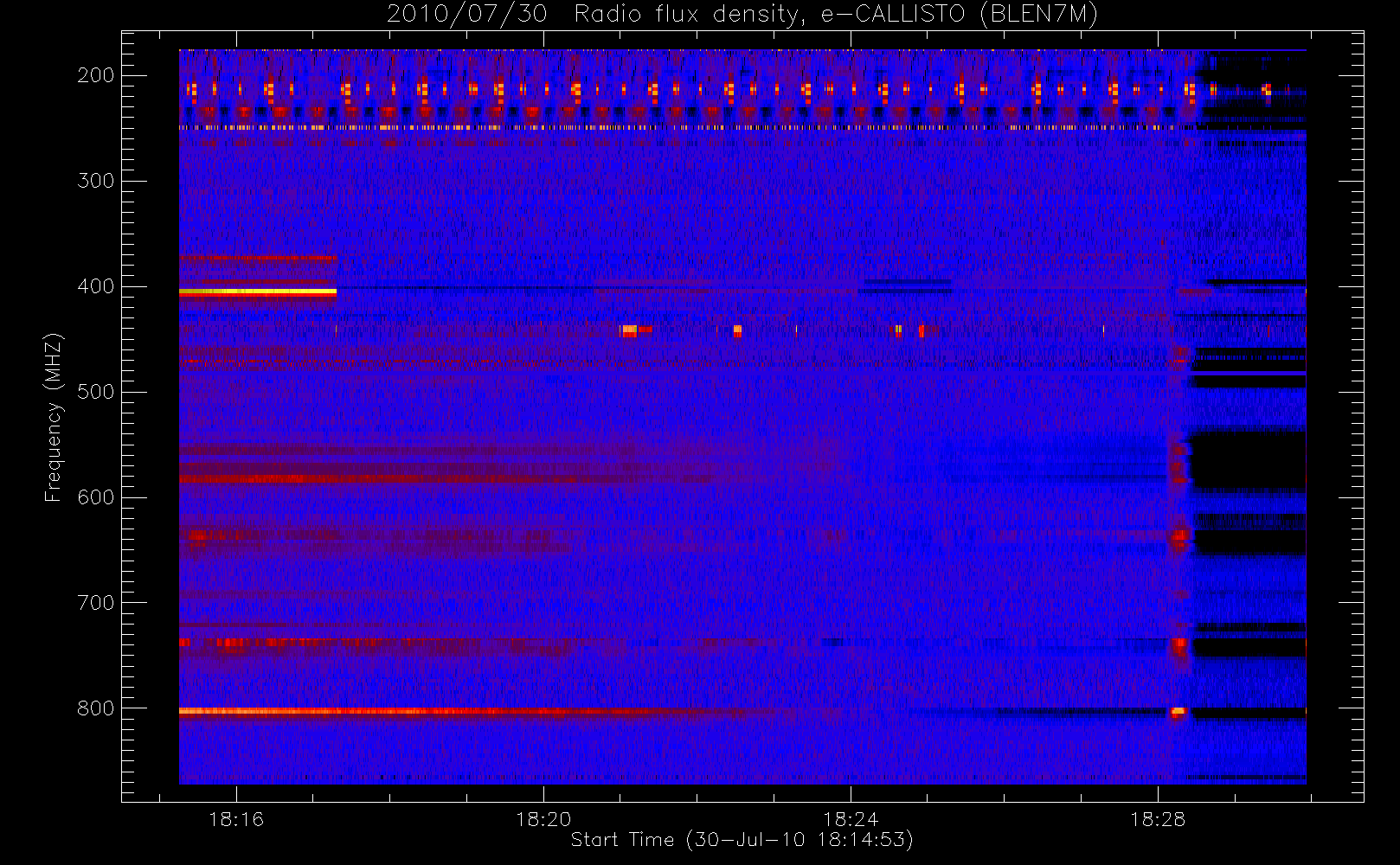The image size is (1400, 865).
Task: Click the 600 frequency tick label
Action: pos(96,497)
